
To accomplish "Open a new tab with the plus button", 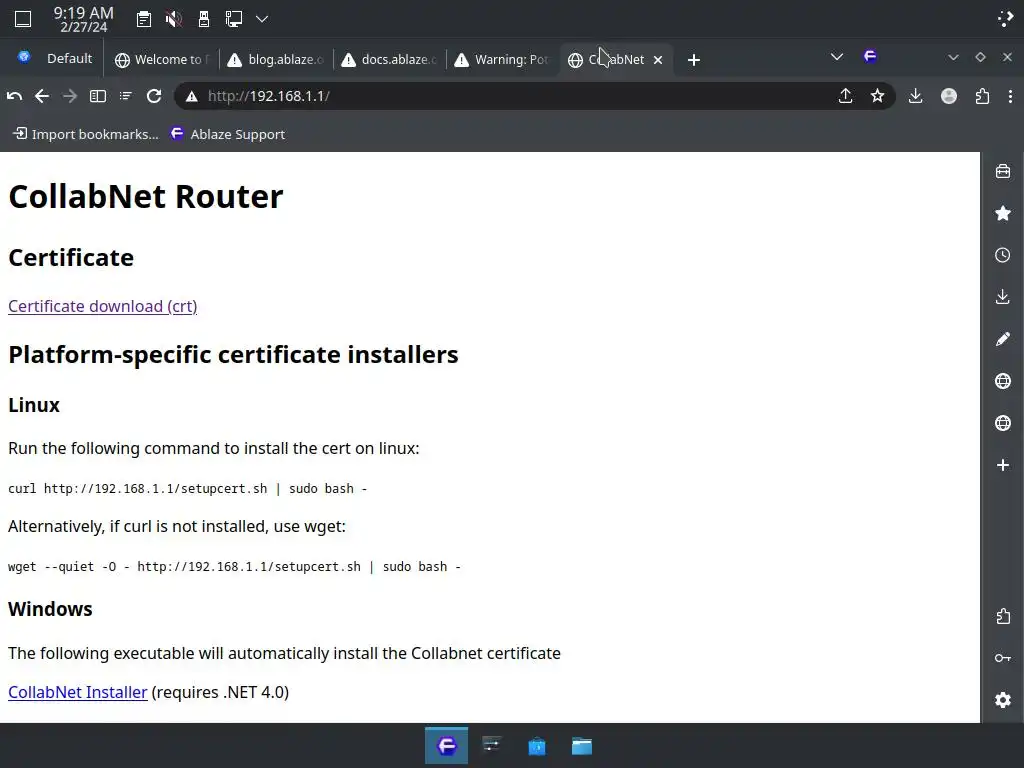I will [x=694, y=60].
